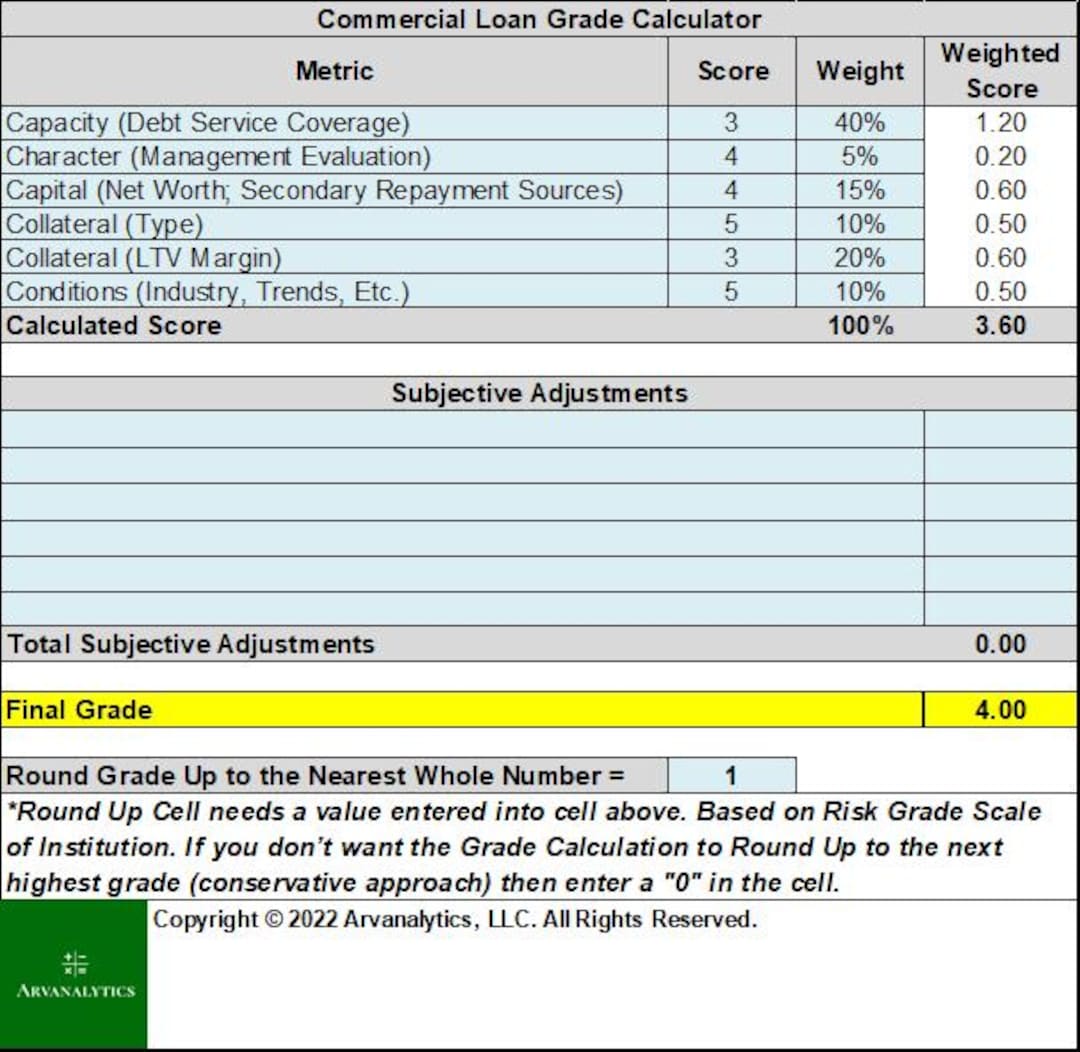Screen dimensions: 1080x1052
Task: Click the Copyright 2022 Arvanalytics notice
Action: pyautogui.click(x=455, y=919)
